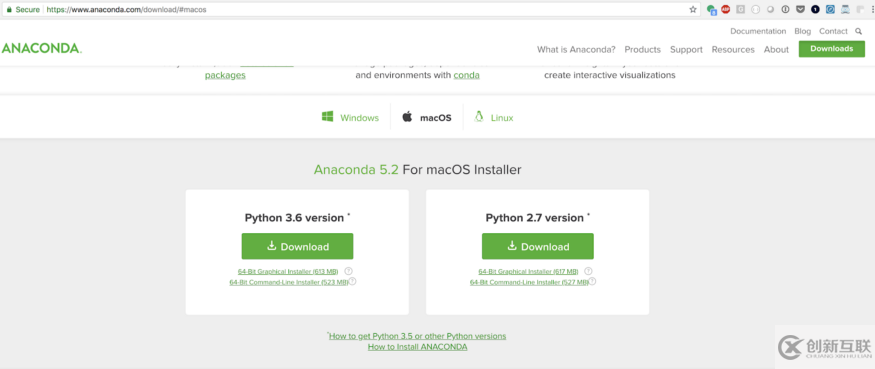Click the 'Python 3.6 version' heading
The image size is (875, 369).
click(294, 218)
